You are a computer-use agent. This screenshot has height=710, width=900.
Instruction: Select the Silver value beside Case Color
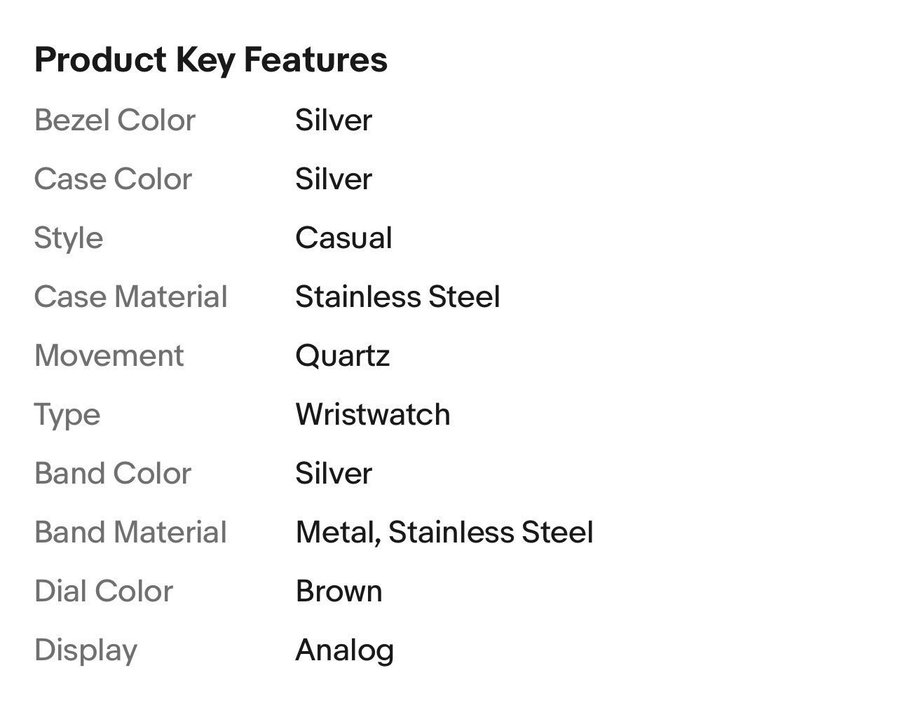[x=333, y=179]
